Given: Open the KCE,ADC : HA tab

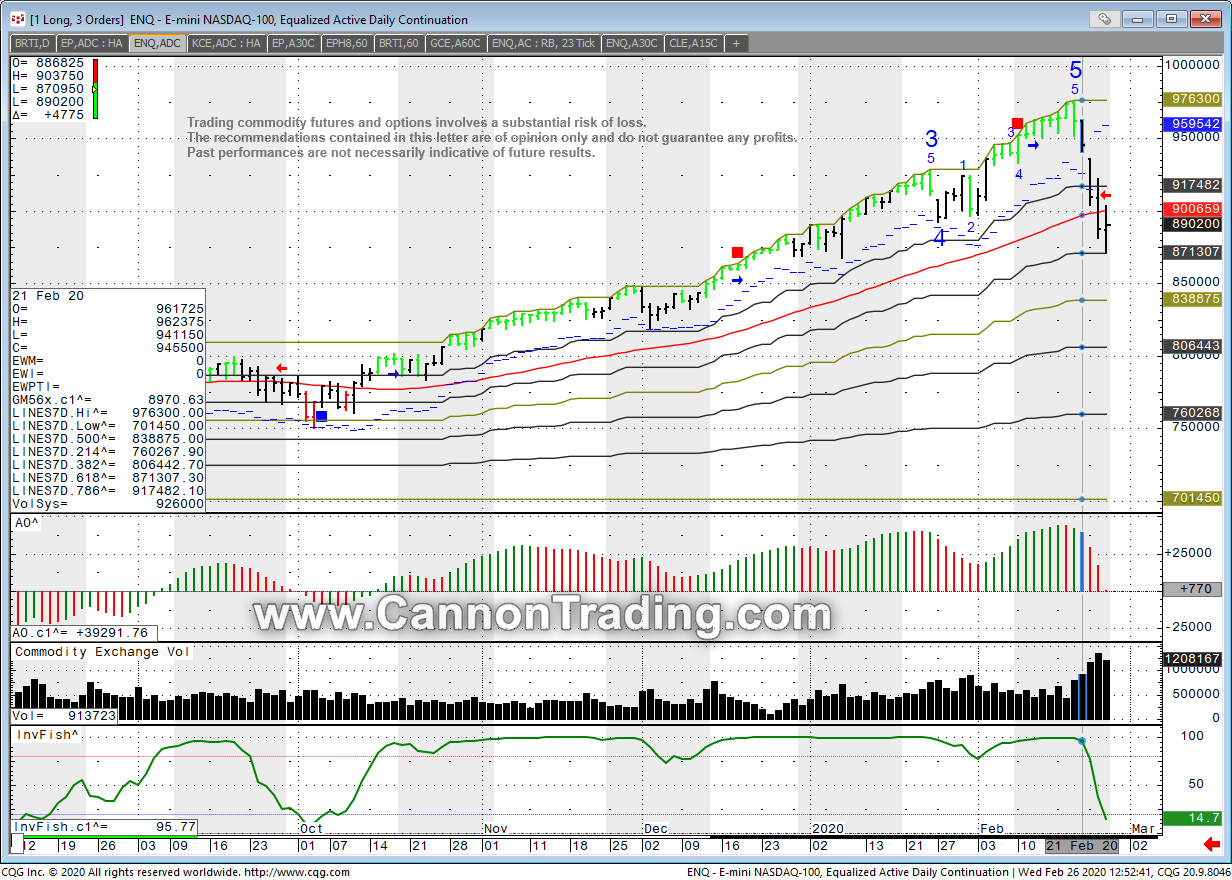Looking at the screenshot, I should pos(227,43).
